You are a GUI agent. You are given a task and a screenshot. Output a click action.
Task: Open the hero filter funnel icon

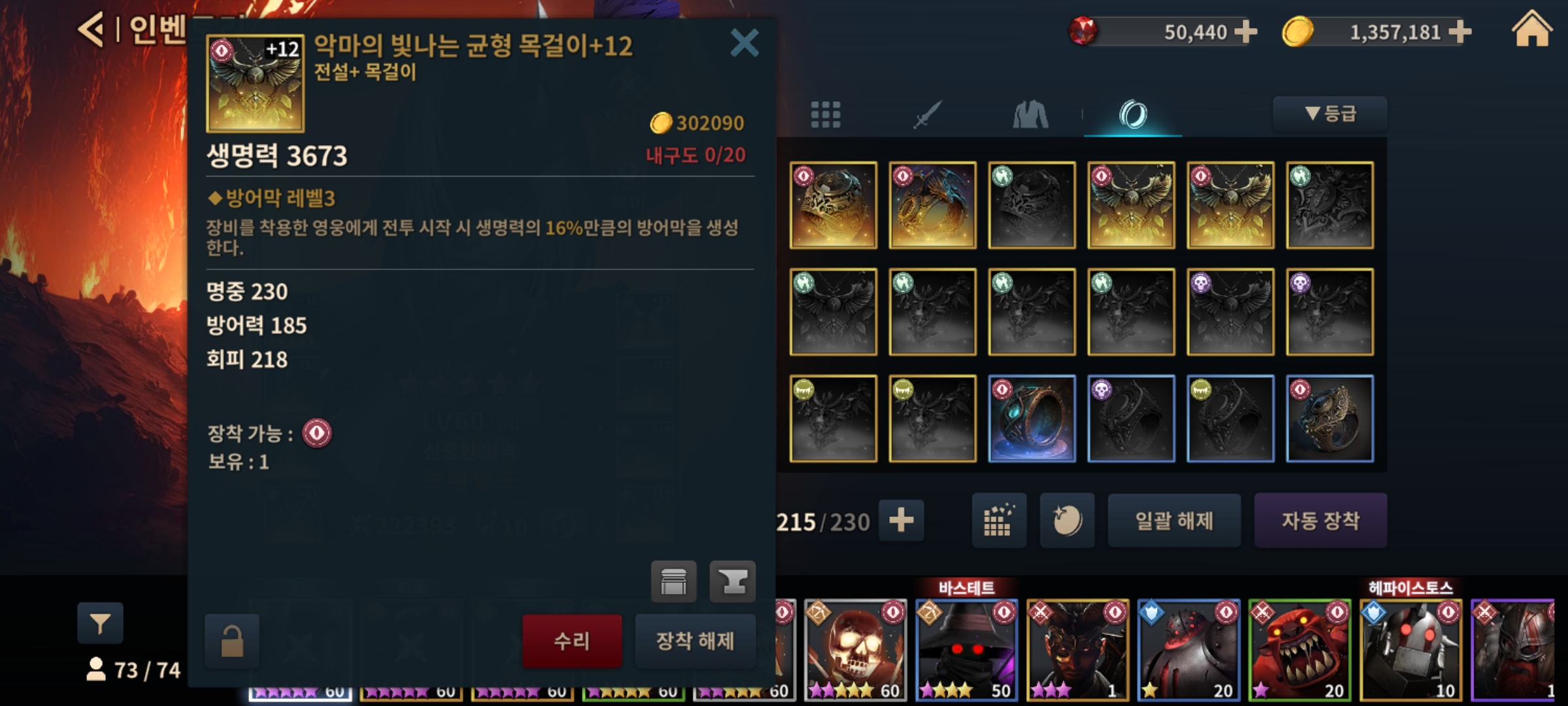[x=100, y=624]
